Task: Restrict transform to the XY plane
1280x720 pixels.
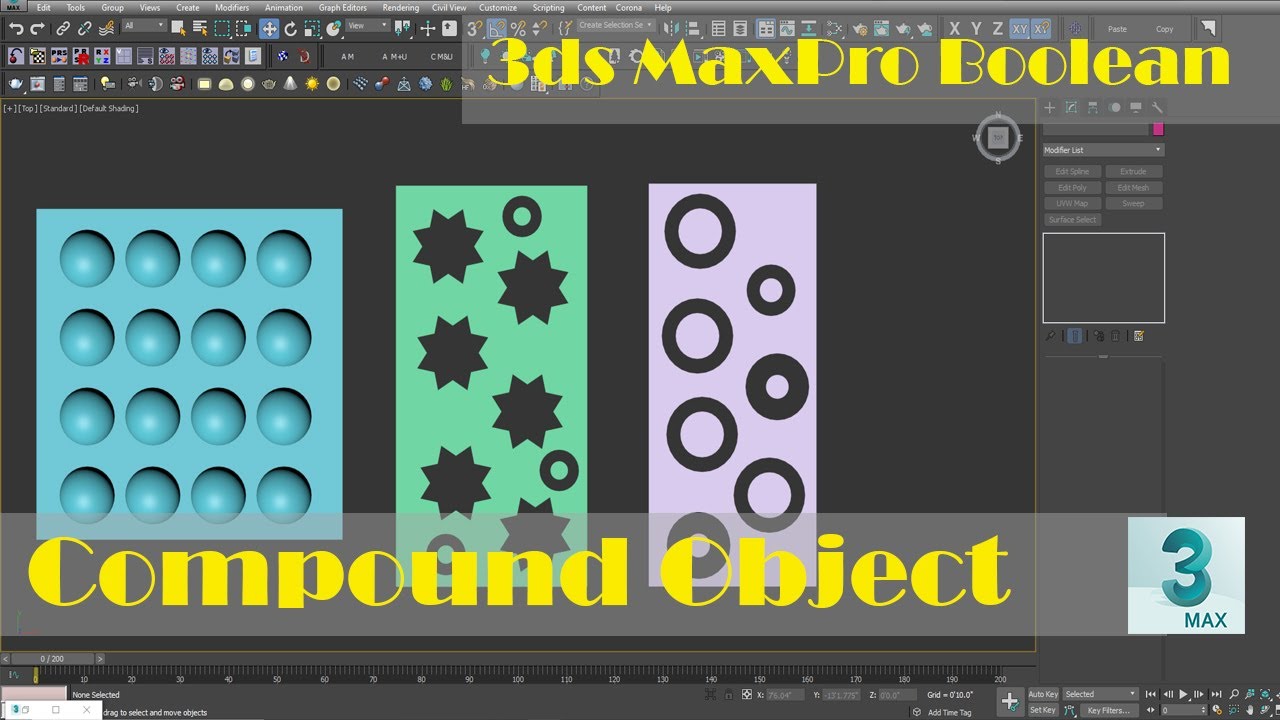Action: click(x=1019, y=29)
